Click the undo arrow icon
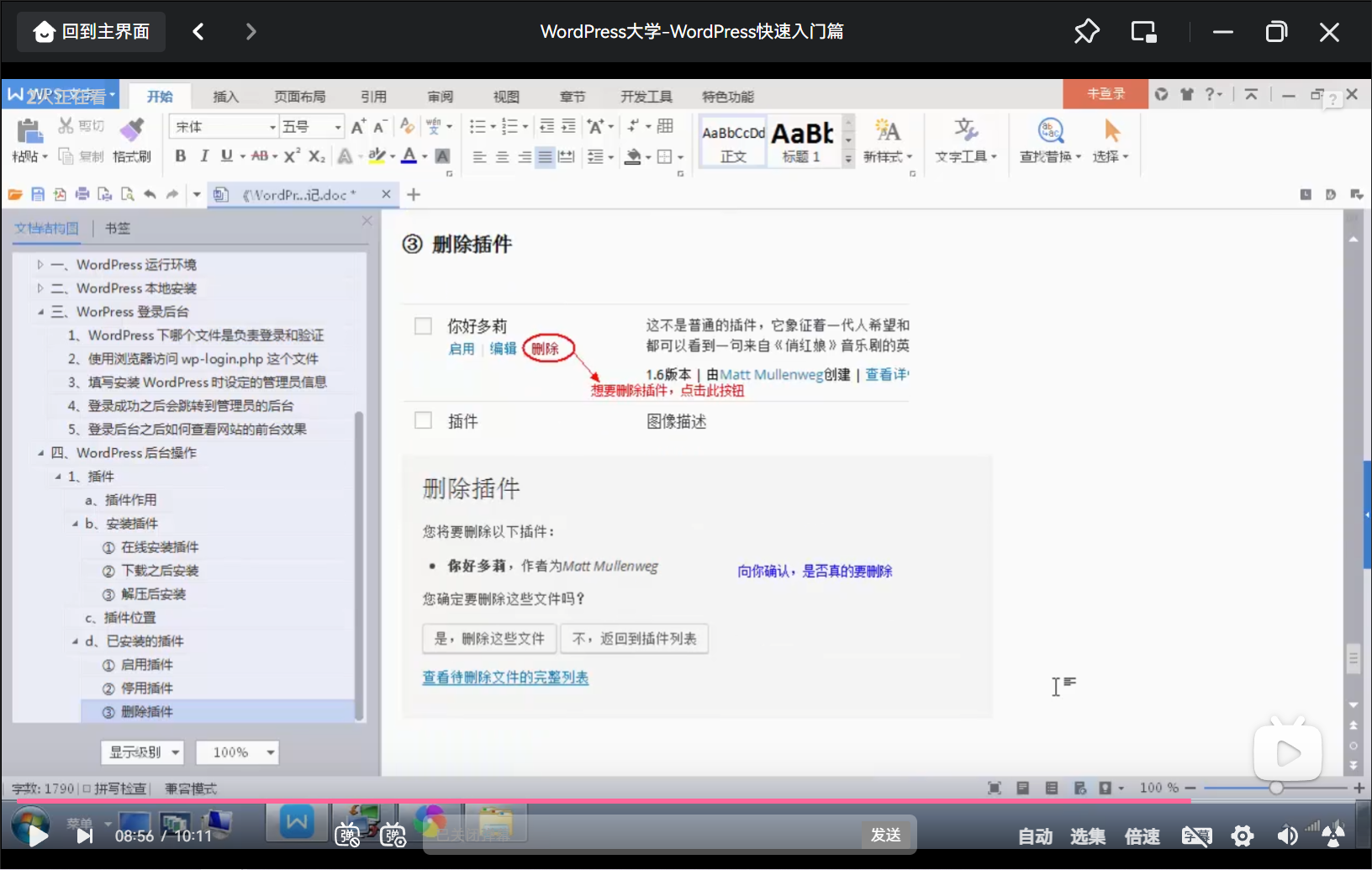This screenshot has height=870, width=1372. 150,195
